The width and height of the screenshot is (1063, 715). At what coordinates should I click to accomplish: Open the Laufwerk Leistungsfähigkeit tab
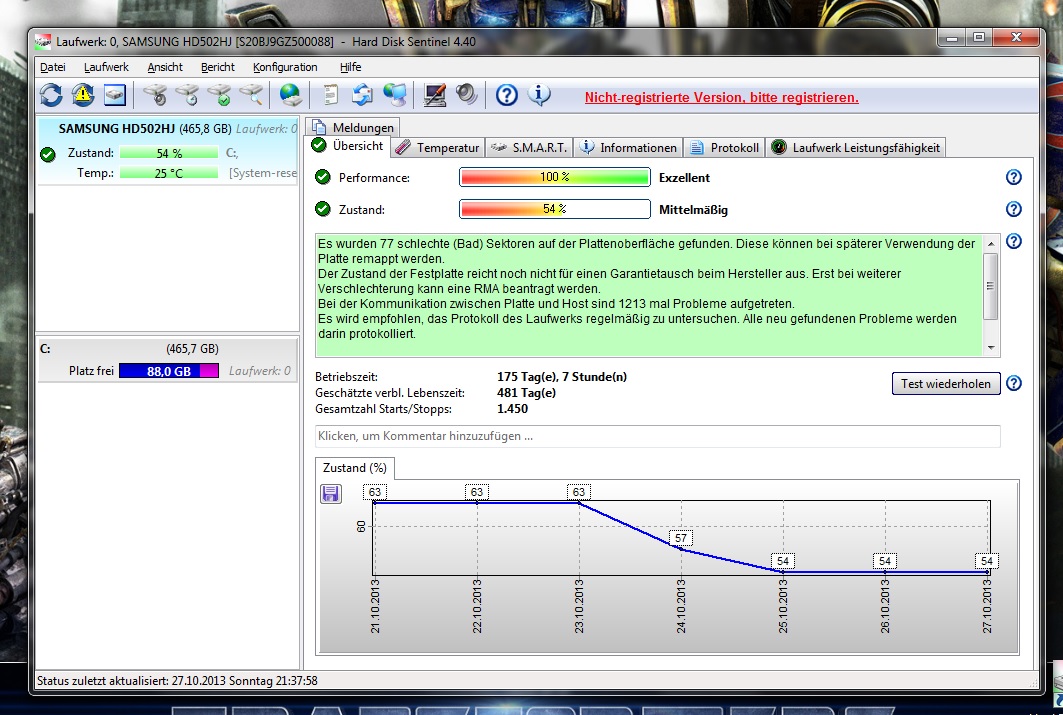coord(856,147)
